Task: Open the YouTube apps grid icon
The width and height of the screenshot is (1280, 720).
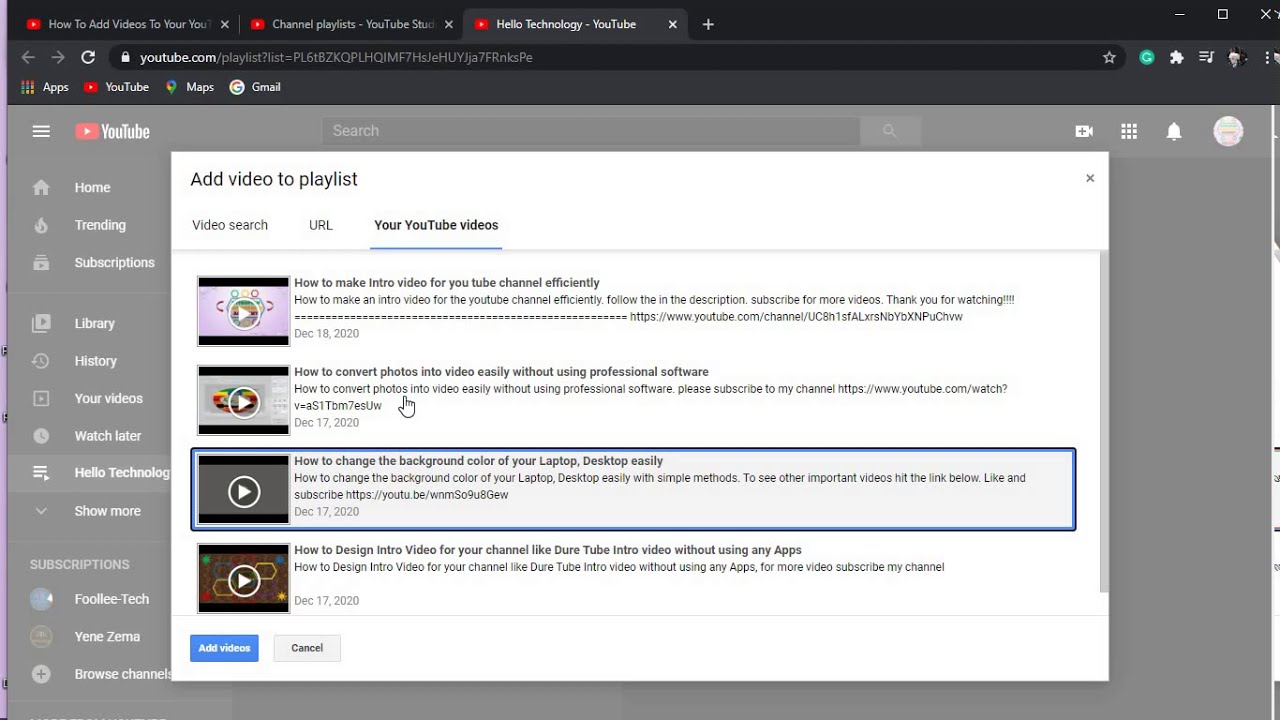Action: (x=1129, y=131)
